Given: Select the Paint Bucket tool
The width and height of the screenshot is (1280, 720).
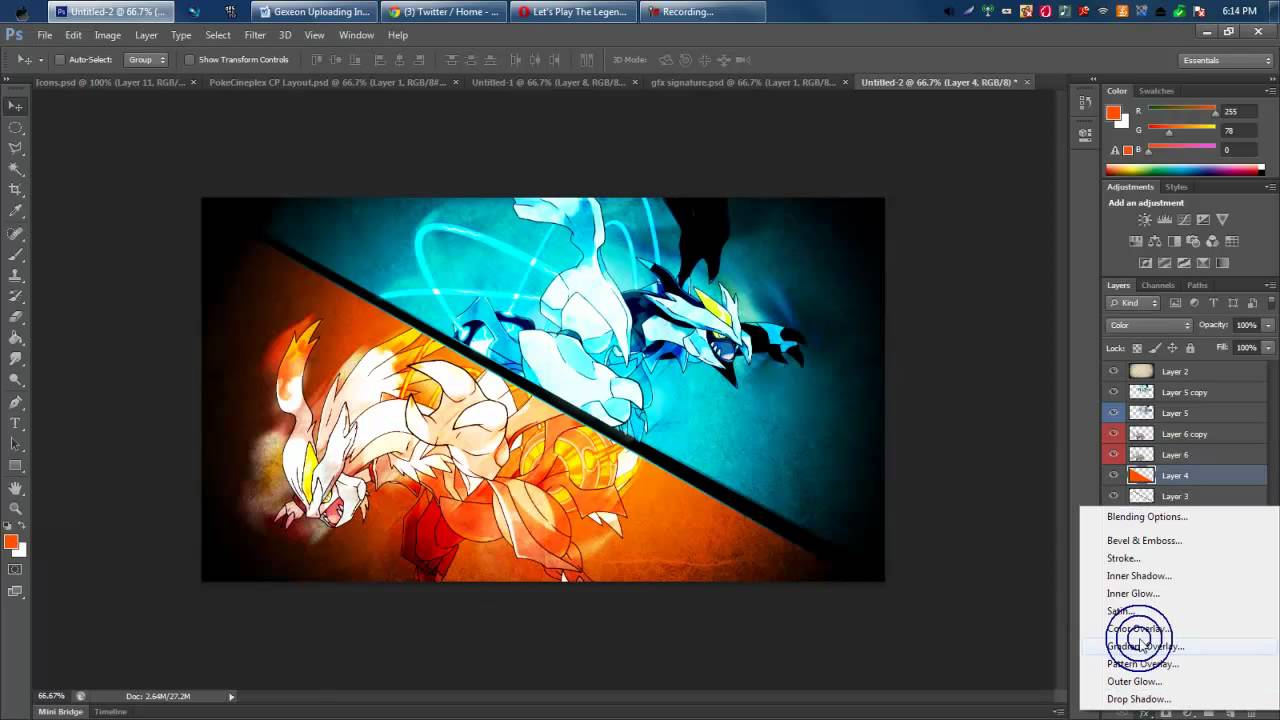Looking at the screenshot, I should (15, 338).
